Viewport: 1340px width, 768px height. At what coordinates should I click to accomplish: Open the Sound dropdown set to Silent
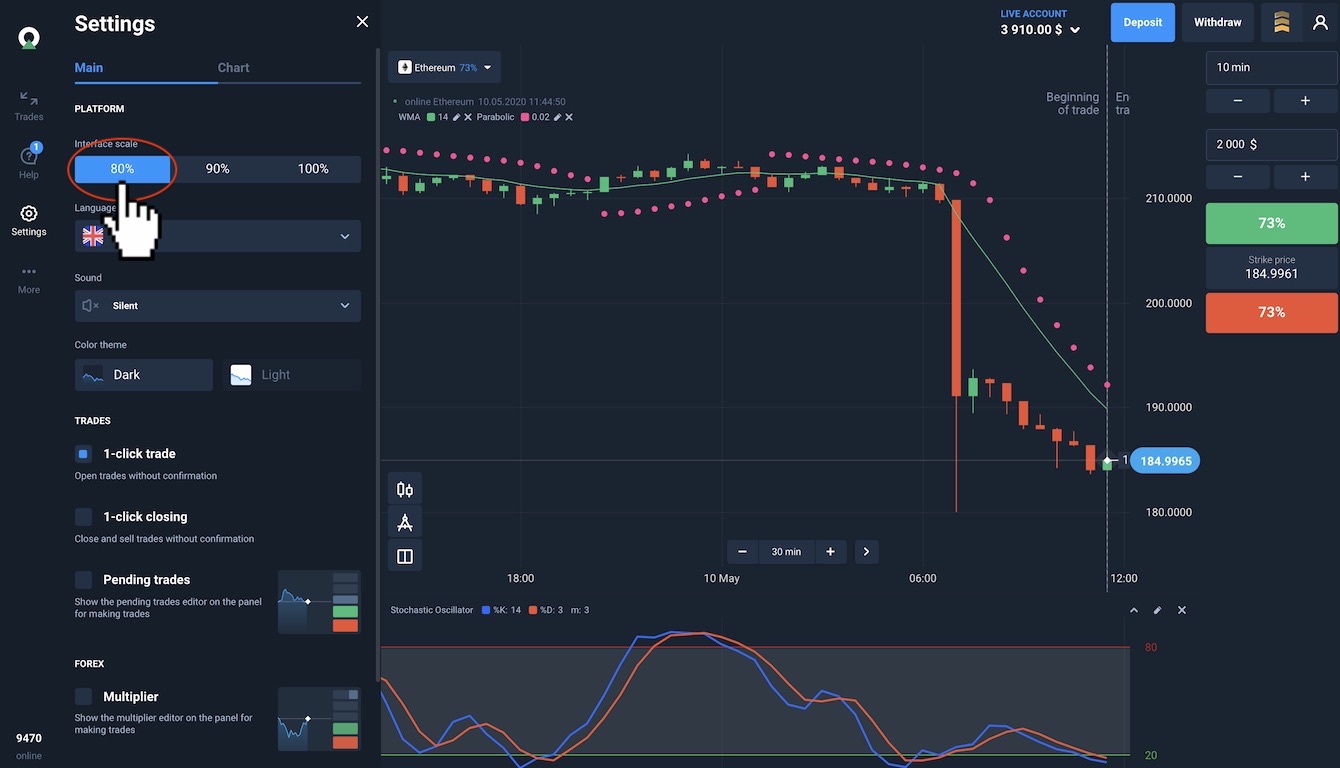coord(217,306)
